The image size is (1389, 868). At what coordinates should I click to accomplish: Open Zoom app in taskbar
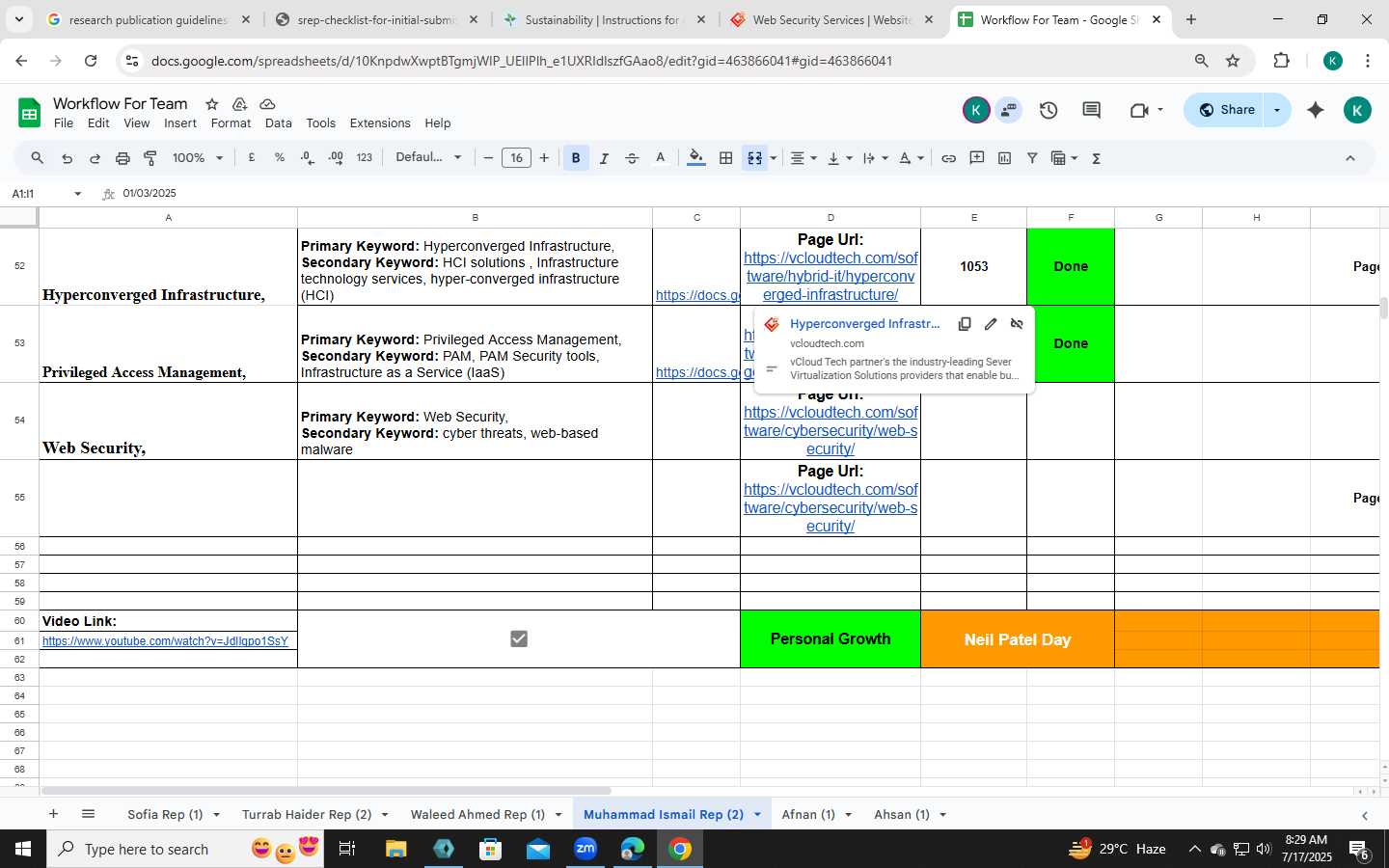pyautogui.click(x=586, y=849)
